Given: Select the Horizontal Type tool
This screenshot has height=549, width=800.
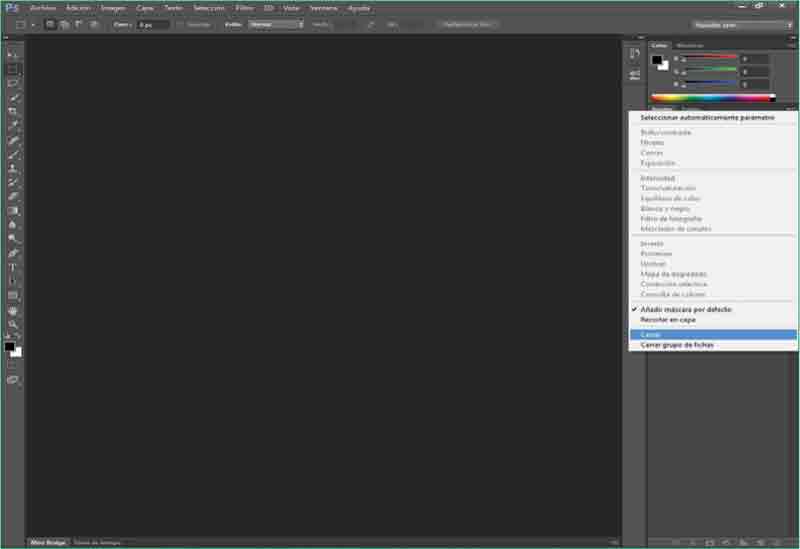Looking at the screenshot, I should tap(13, 267).
